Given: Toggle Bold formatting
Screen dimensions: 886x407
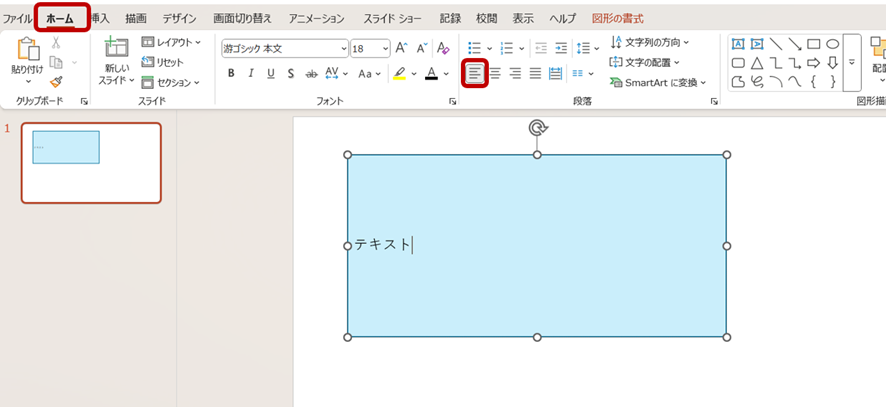Looking at the screenshot, I should click(231, 73).
